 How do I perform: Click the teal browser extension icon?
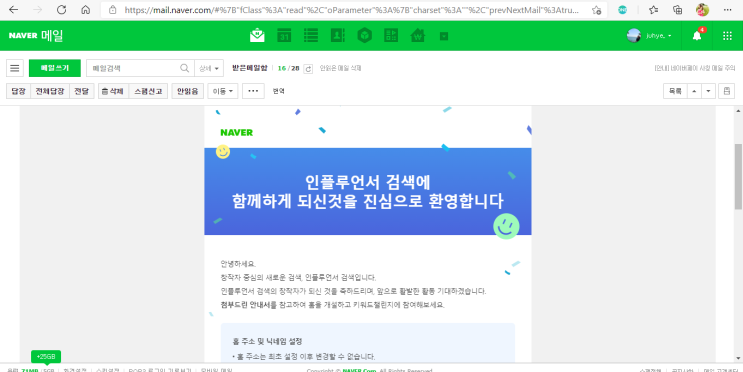(622, 10)
